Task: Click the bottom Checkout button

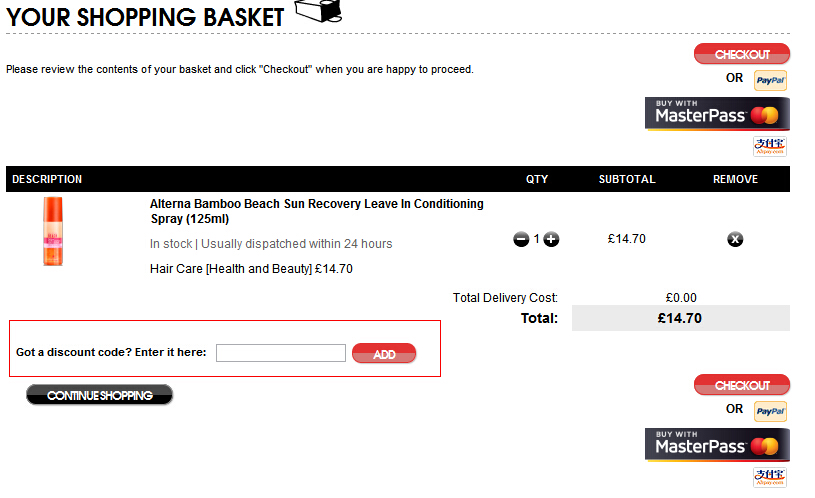Action: click(x=741, y=385)
